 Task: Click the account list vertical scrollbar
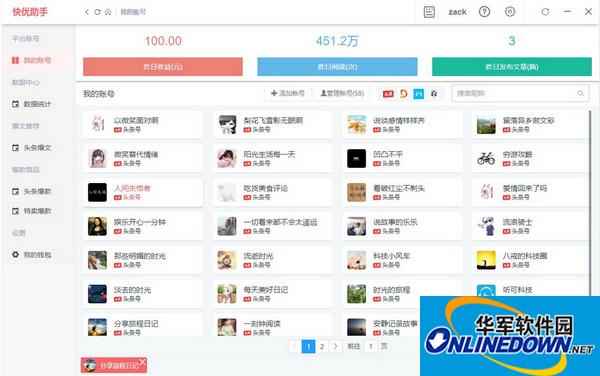(x=590, y=203)
